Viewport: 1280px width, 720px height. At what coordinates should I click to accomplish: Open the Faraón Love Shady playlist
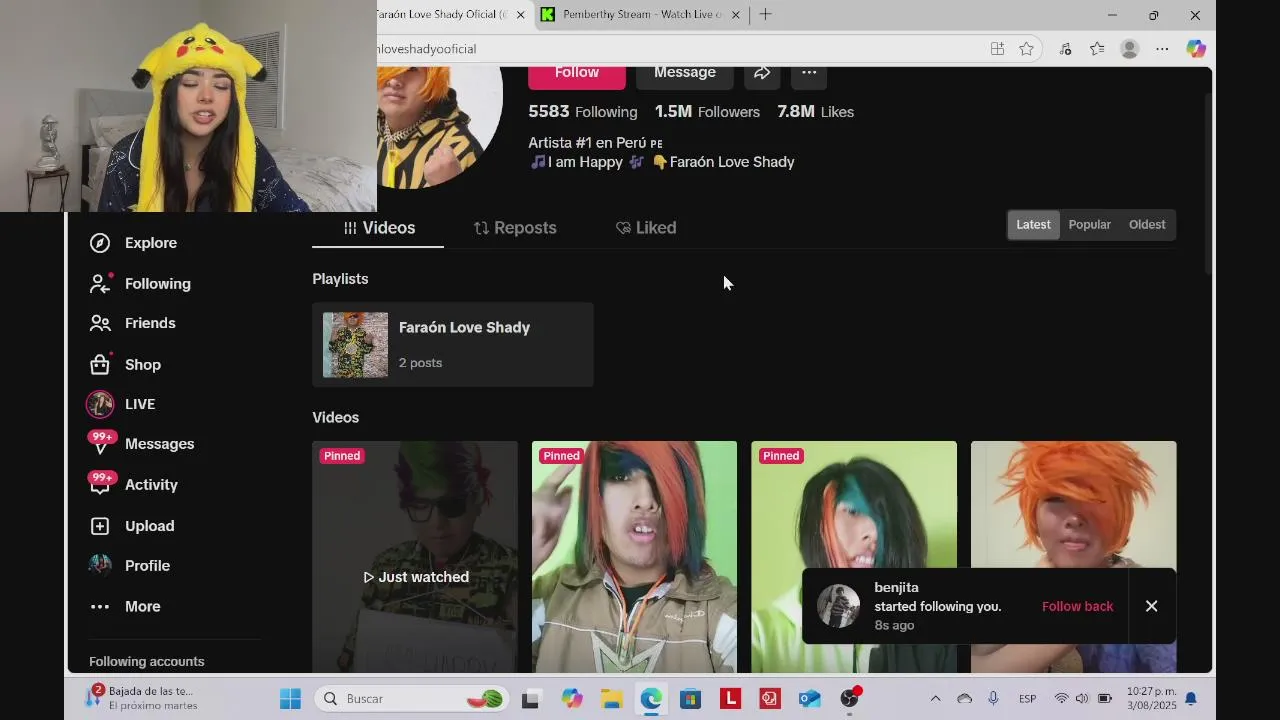tap(453, 345)
